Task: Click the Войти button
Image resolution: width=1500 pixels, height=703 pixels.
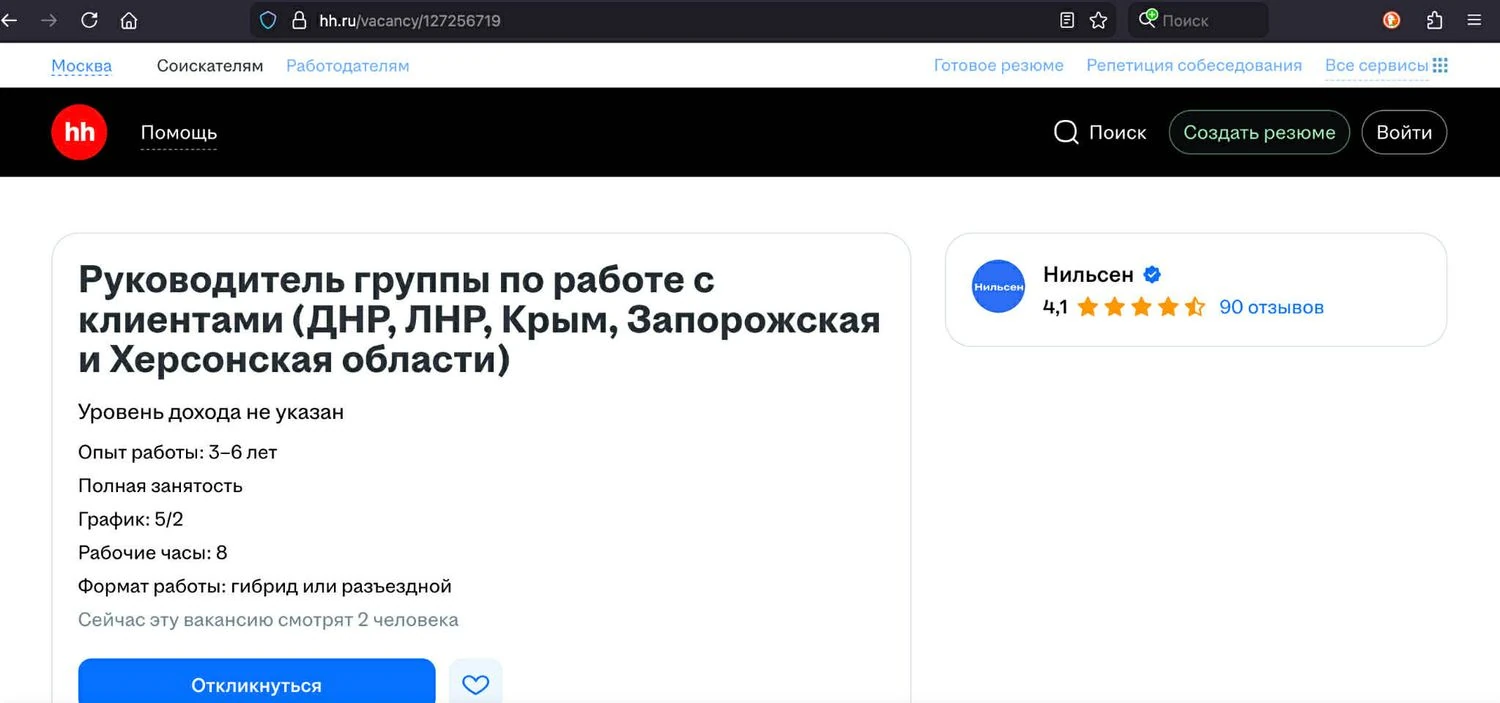Action: [x=1404, y=133]
